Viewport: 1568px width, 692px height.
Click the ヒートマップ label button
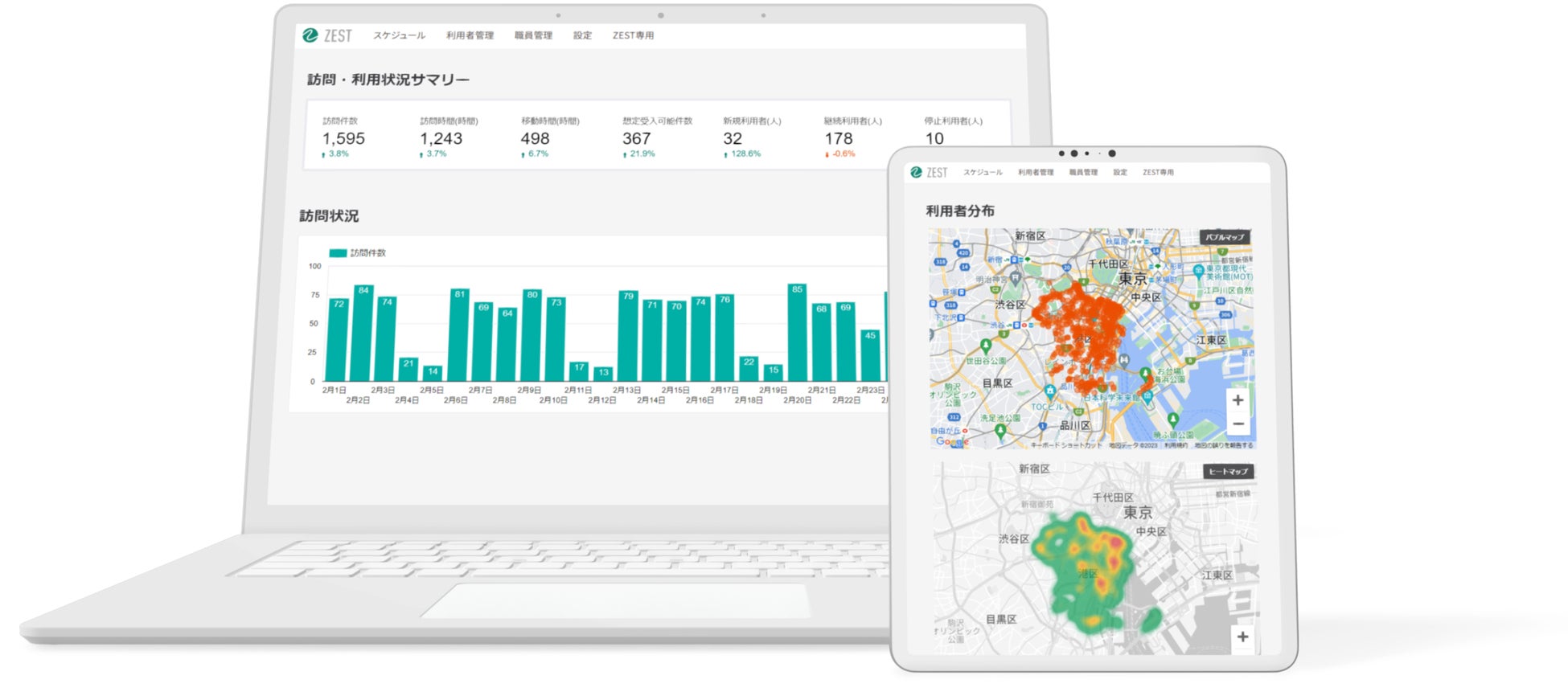(1228, 472)
